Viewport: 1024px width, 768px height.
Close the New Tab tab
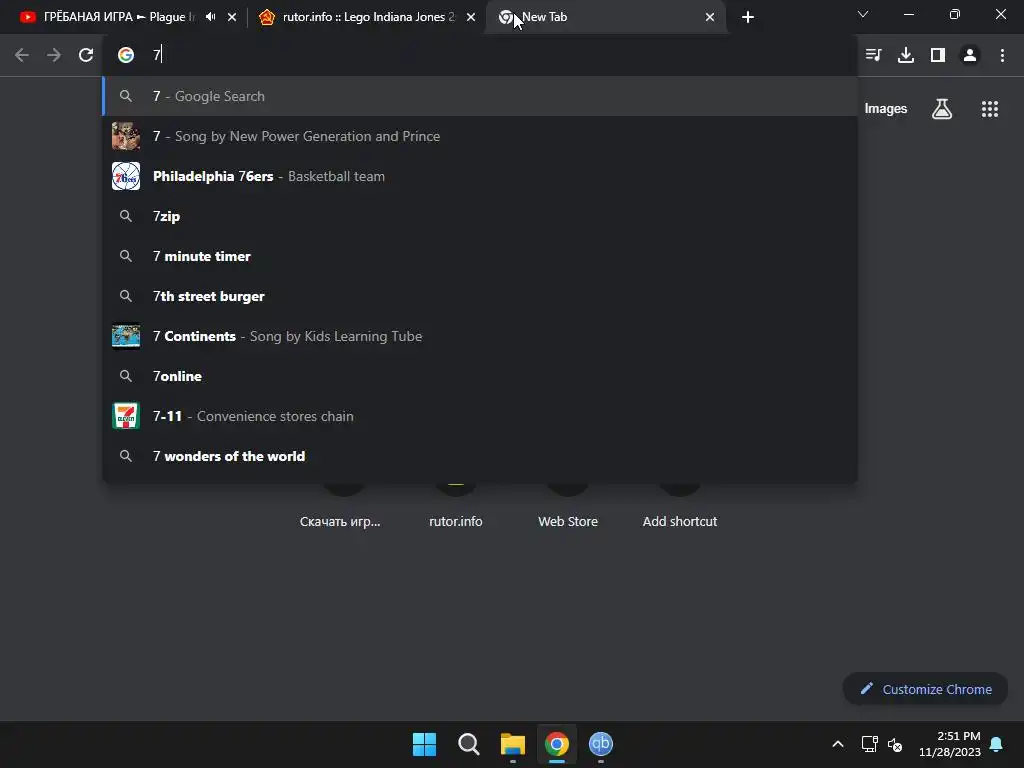click(x=710, y=17)
